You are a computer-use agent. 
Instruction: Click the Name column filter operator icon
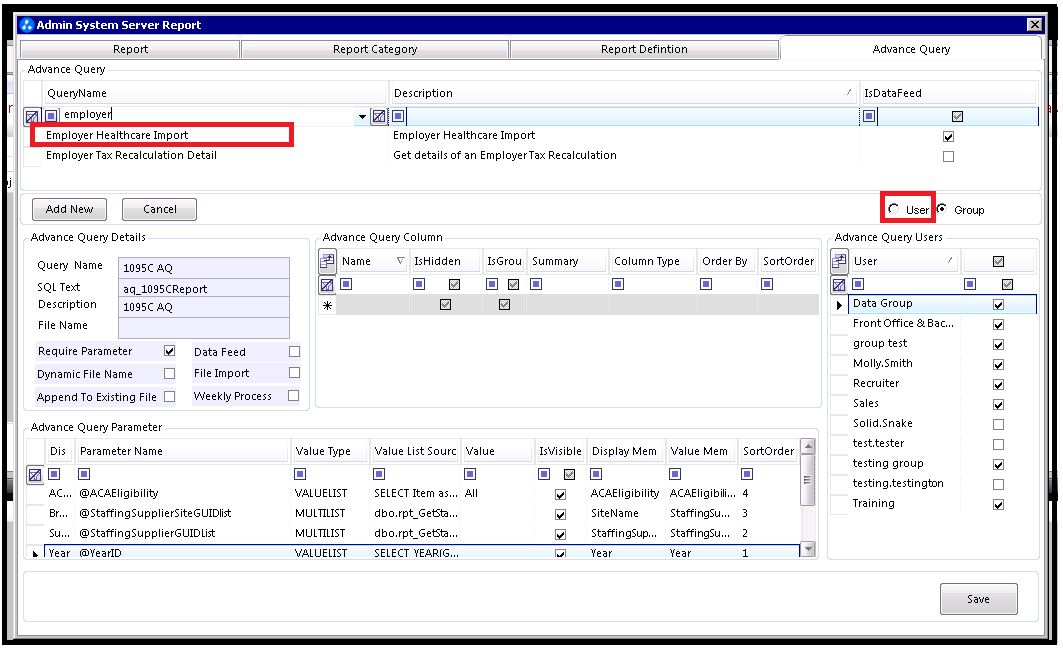(346, 284)
